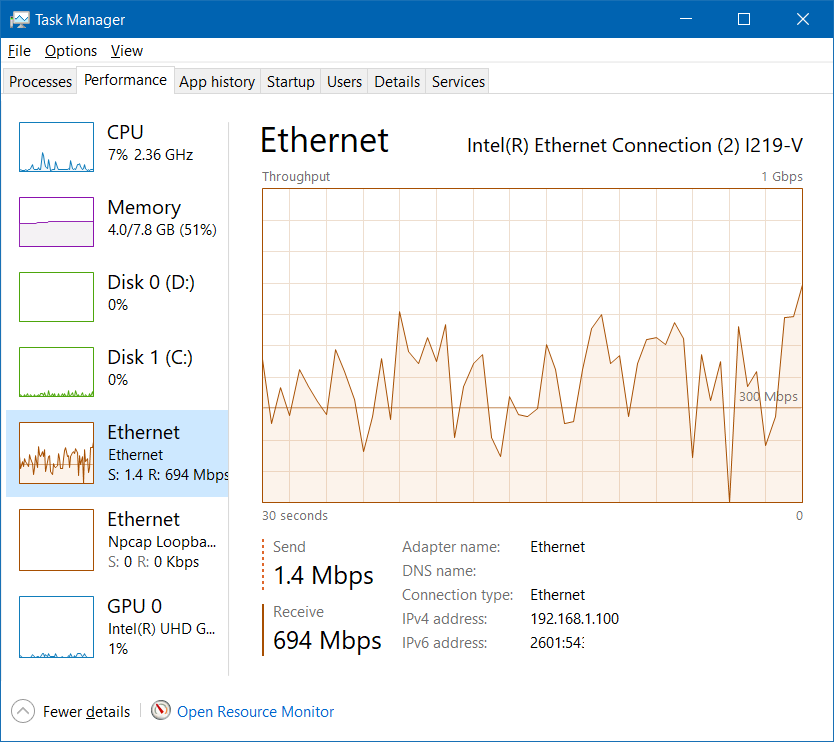Click the 30 seconds axis label

point(295,516)
